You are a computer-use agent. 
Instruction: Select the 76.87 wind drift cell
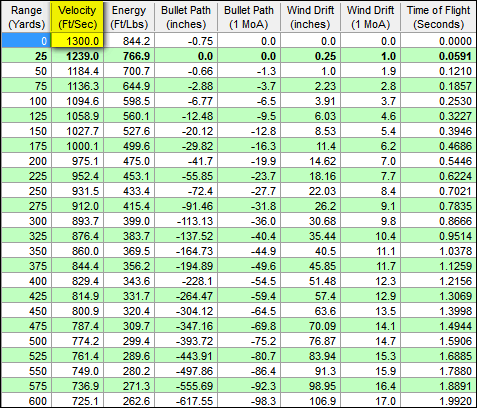pyautogui.click(x=310, y=341)
